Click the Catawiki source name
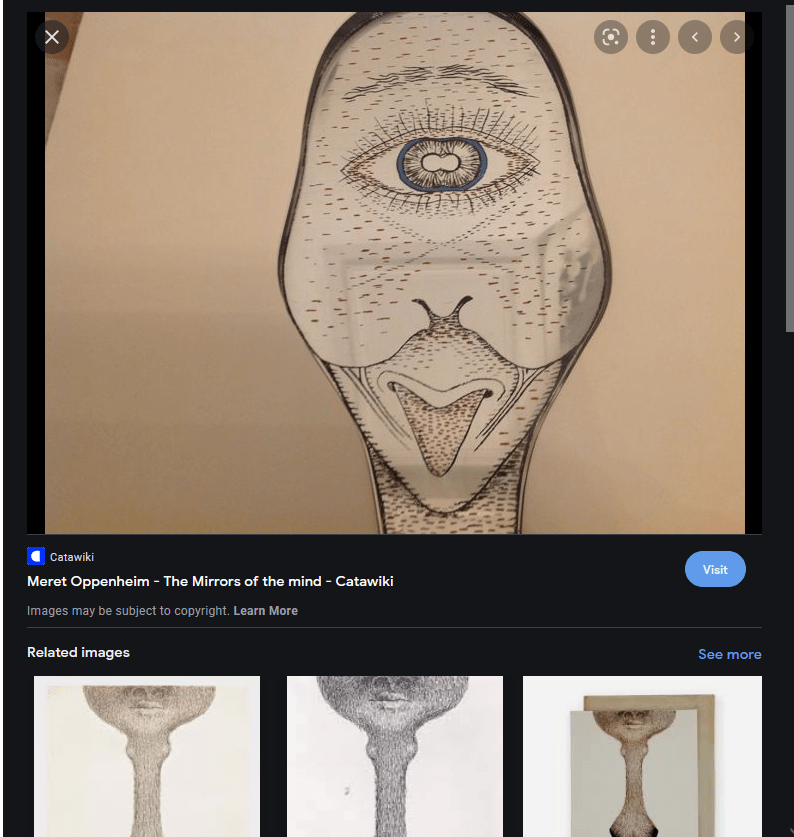This screenshot has width=794, height=837. click(72, 557)
